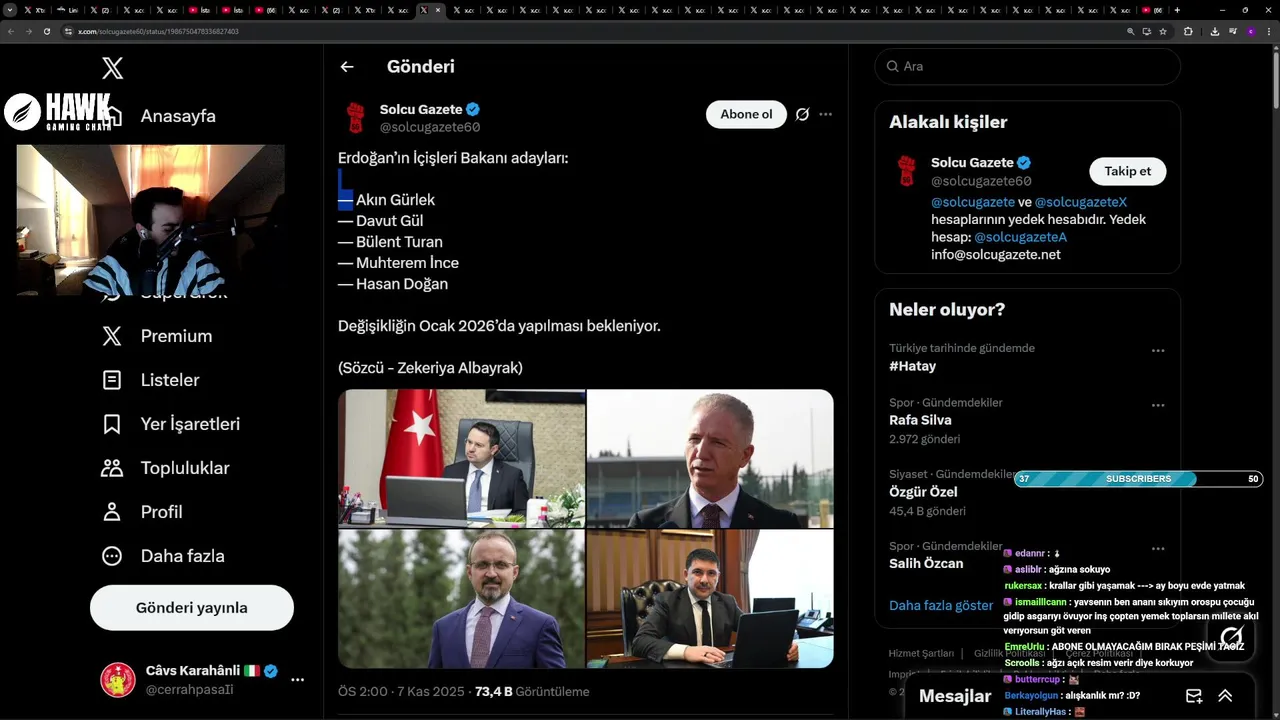The image size is (1280, 720).
Task: Open Grok actions icon on the post
Action: [x=802, y=114]
